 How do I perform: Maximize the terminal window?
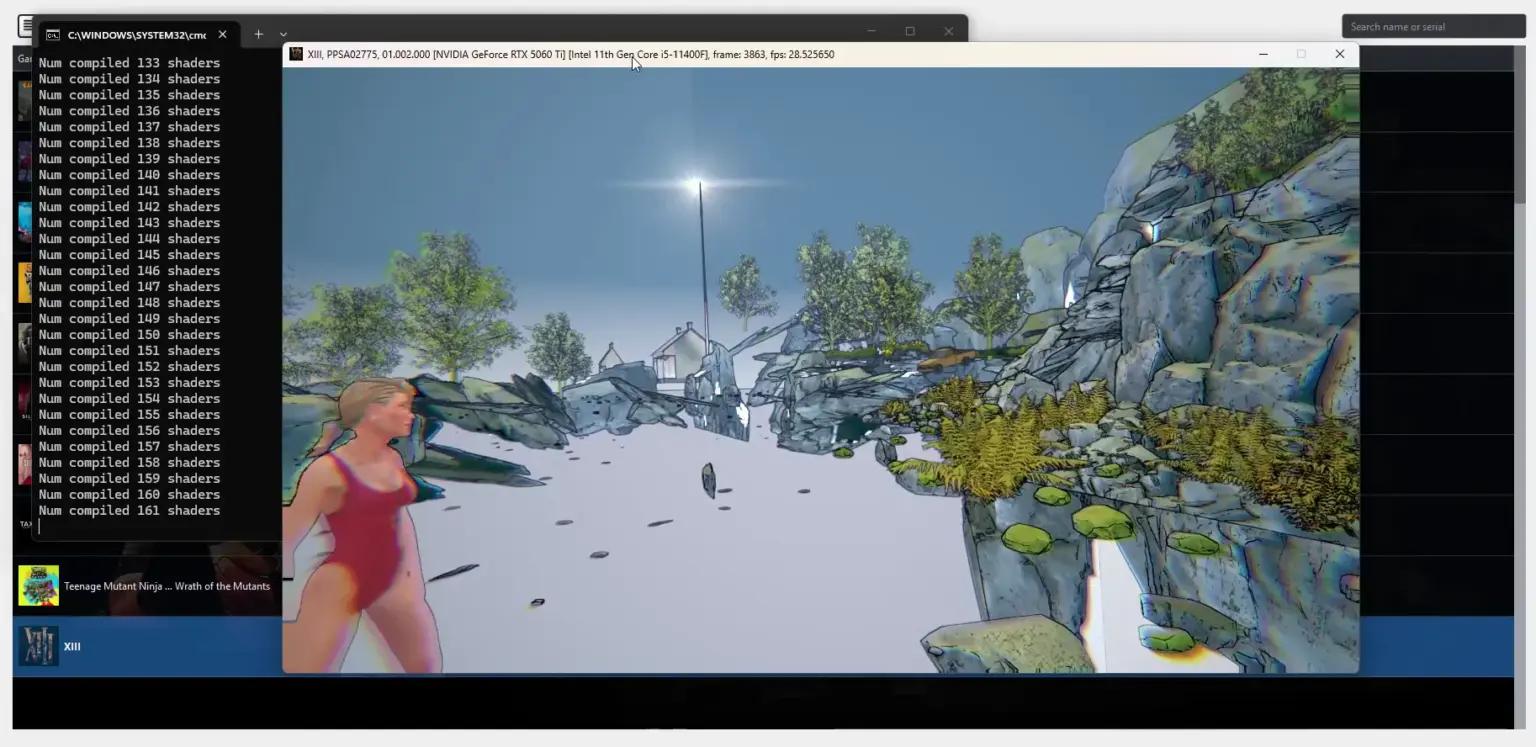point(910,31)
